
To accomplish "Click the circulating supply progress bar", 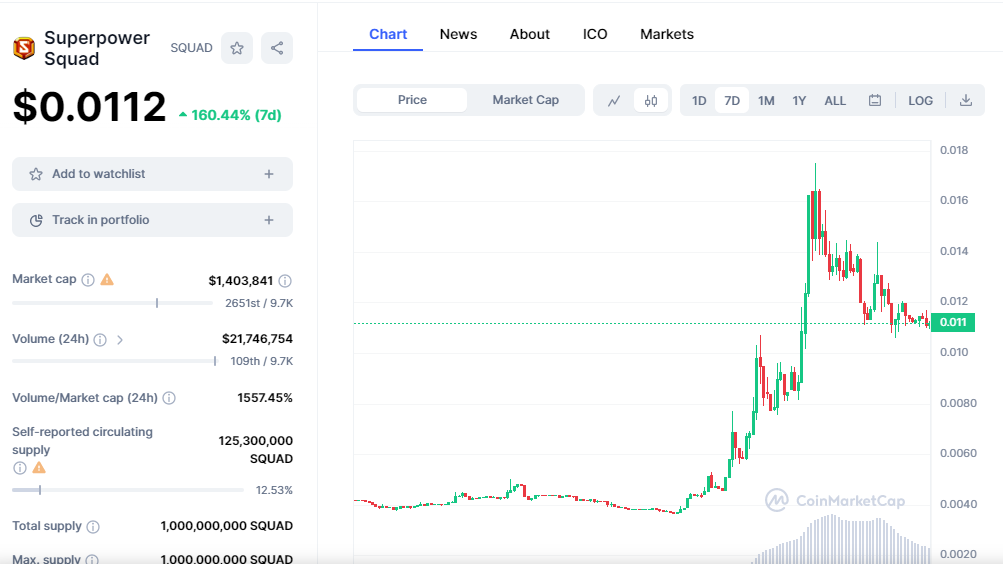I will point(128,490).
